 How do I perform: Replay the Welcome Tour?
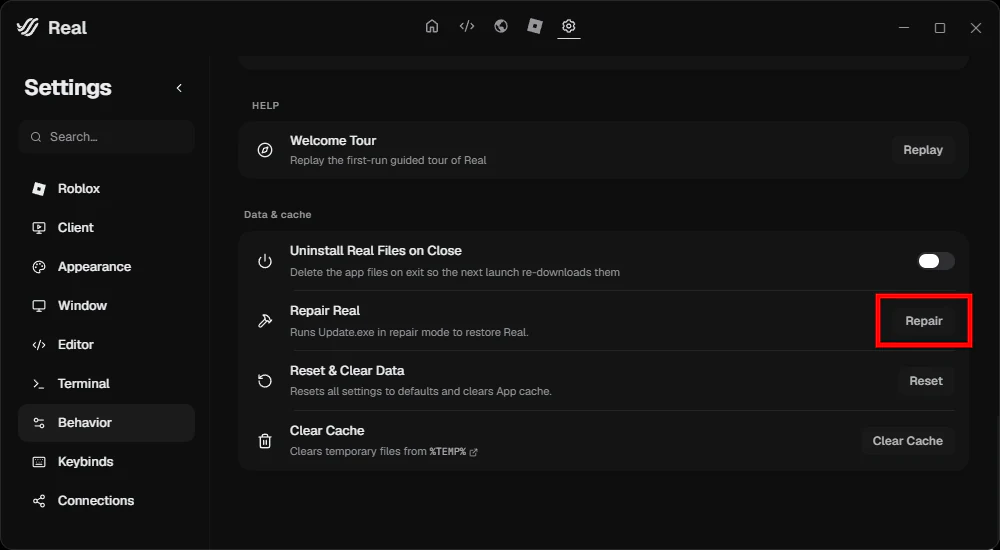pos(923,150)
